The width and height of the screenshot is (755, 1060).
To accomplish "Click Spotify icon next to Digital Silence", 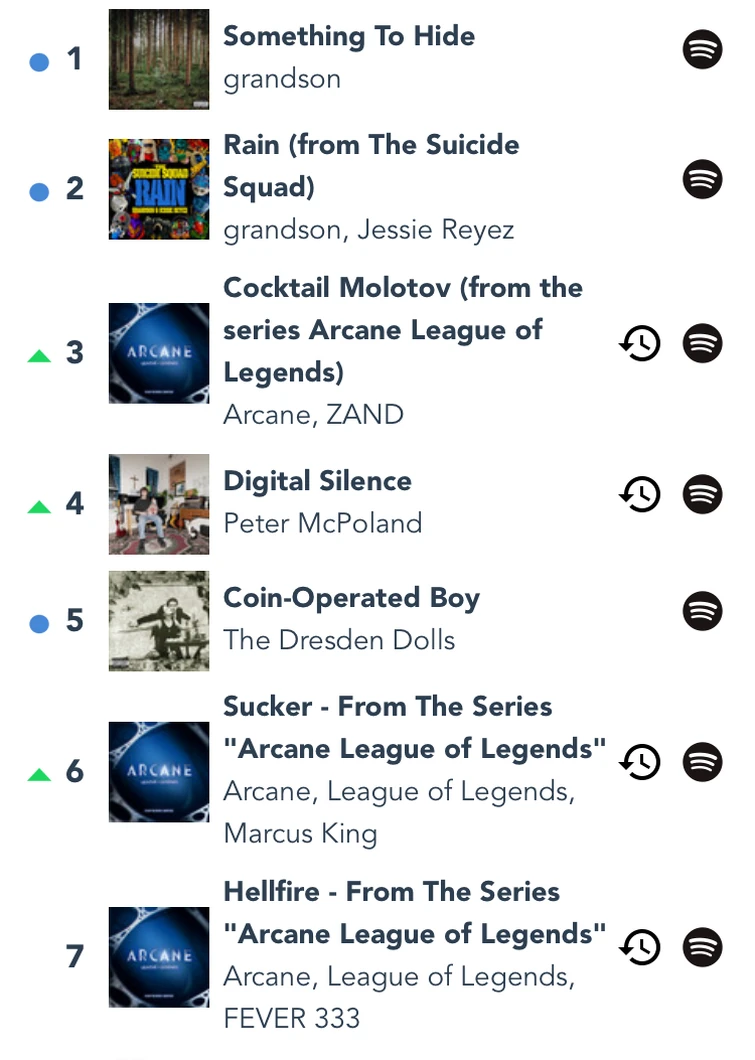I will (x=702, y=493).
